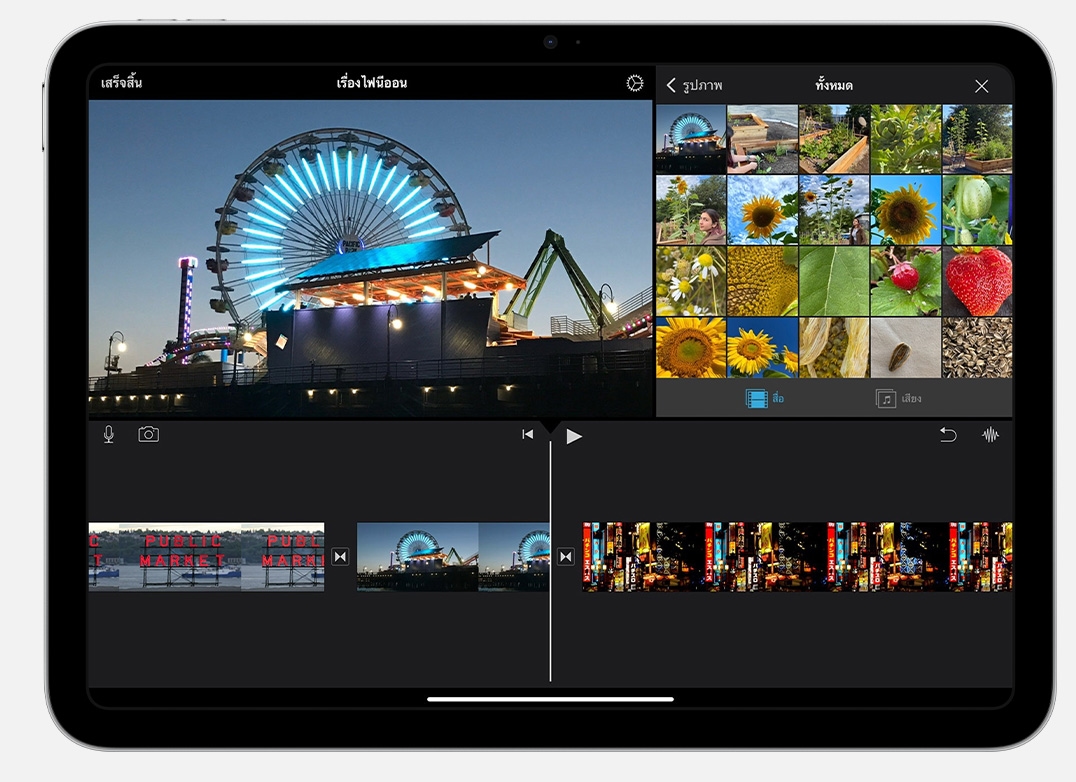
Task: Select the neon street clip in timeline
Action: coord(797,557)
